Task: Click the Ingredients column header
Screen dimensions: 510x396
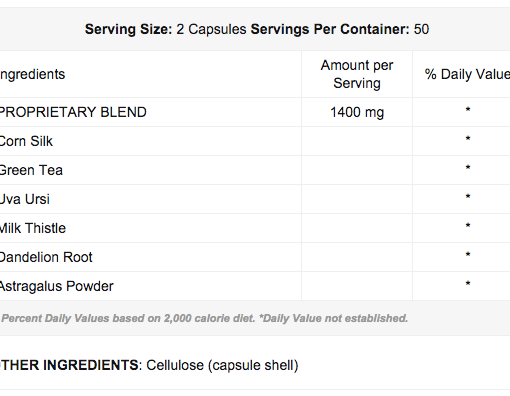Action: 32,74
